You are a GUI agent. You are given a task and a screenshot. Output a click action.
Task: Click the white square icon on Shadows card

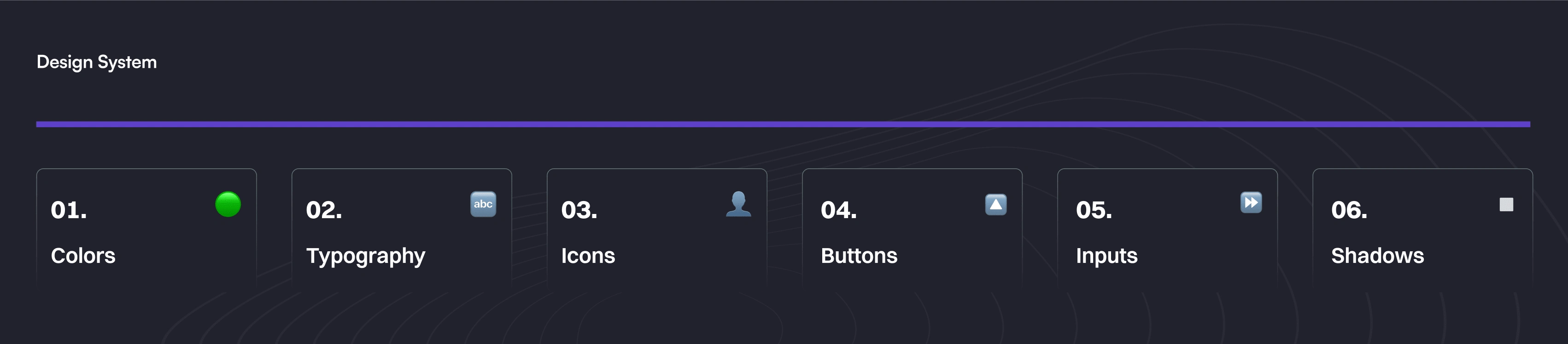(x=1506, y=204)
